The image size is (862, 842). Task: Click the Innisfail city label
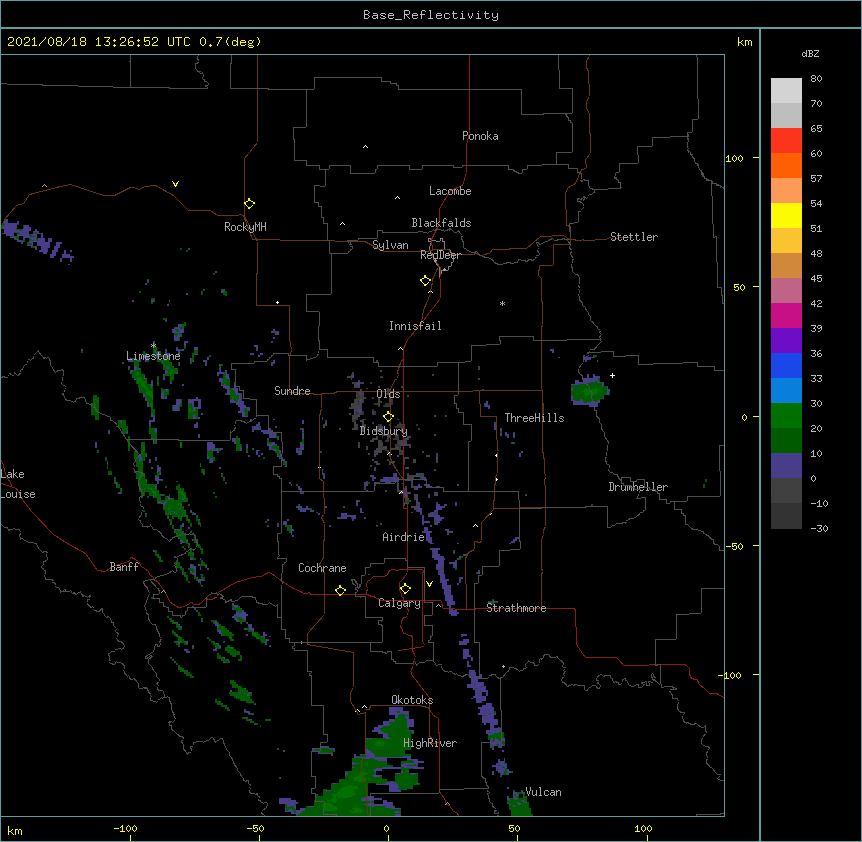pyautogui.click(x=415, y=326)
